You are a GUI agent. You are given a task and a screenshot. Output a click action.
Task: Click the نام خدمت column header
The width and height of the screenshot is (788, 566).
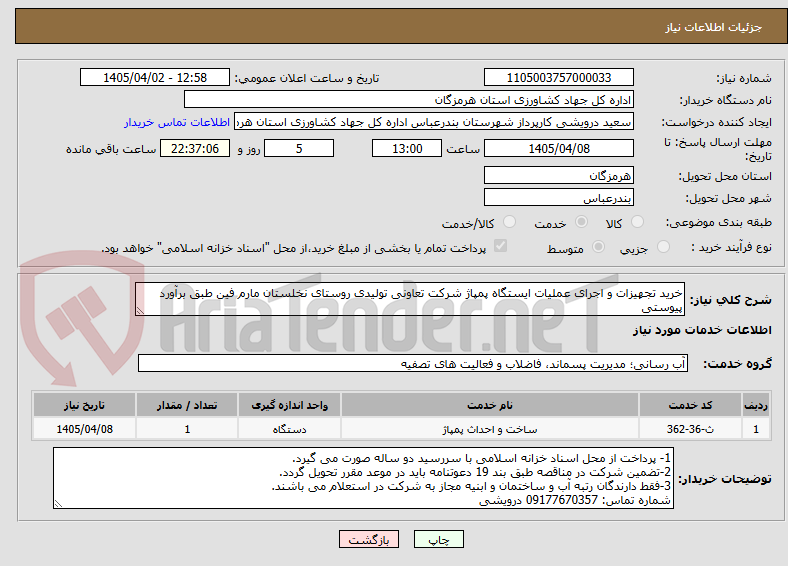(490, 405)
